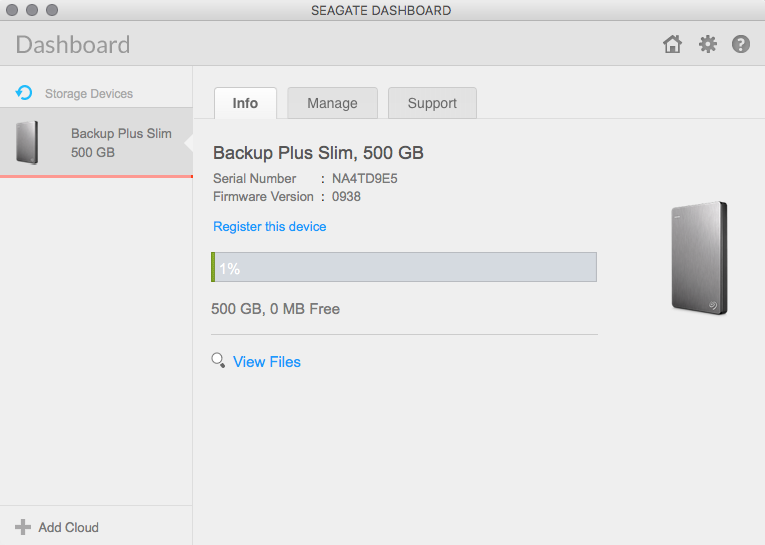Select Backup Plus Slim 500 GB entry
The image size is (765, 545).
click(96, 142)
